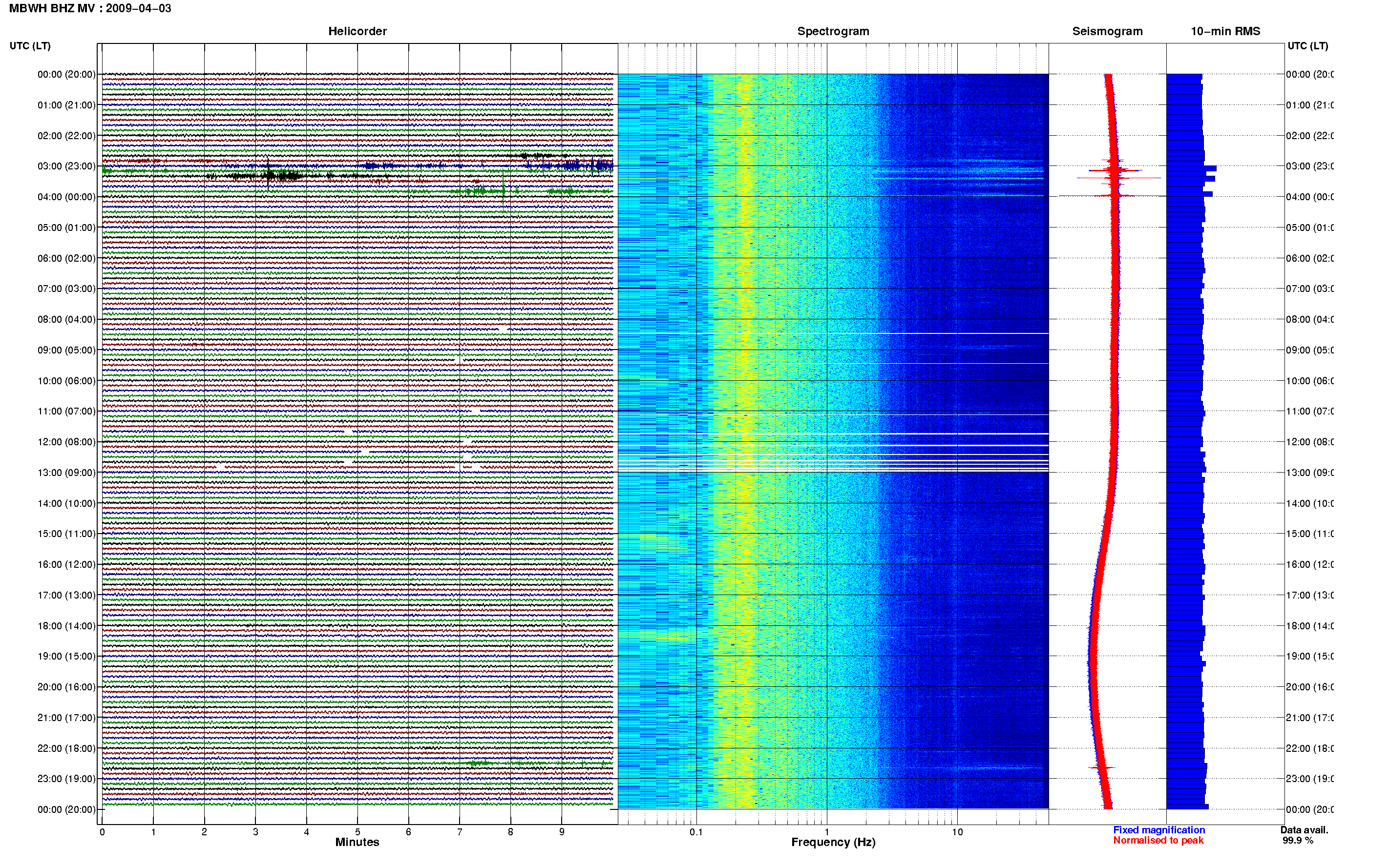
Task: Click the left '22:00 (18:00)' time label
Action: 66,748
